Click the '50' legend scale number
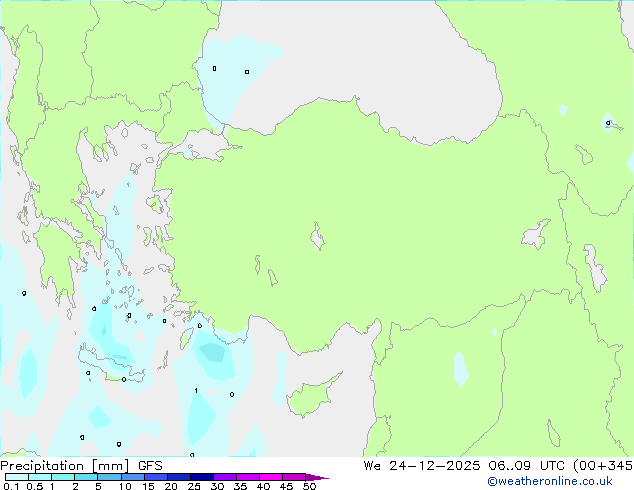This screenshot has height=490, width=634. click(309, 486)
